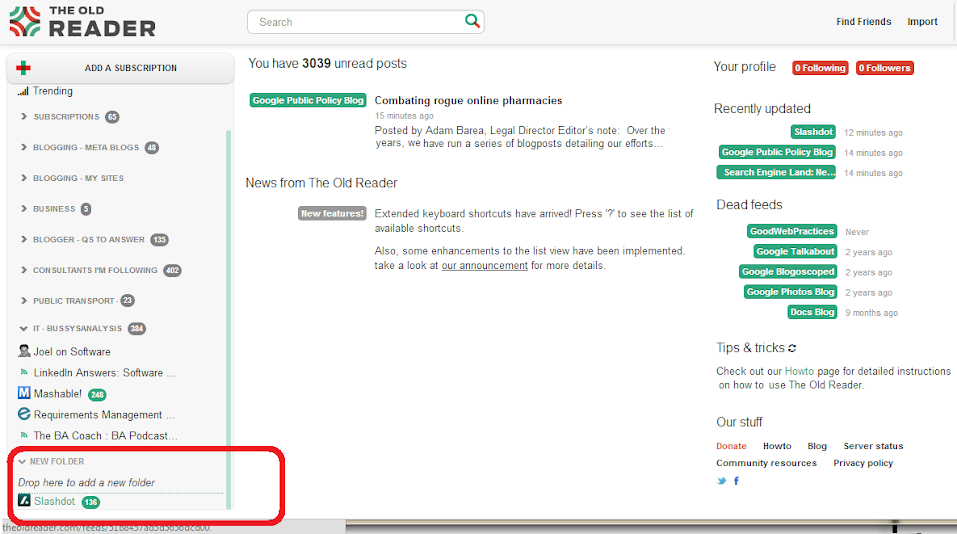Viewport: 957px width, 534px height.
Task: Click the sidebar vertical scrollbar
Action: tap(229, 319)
